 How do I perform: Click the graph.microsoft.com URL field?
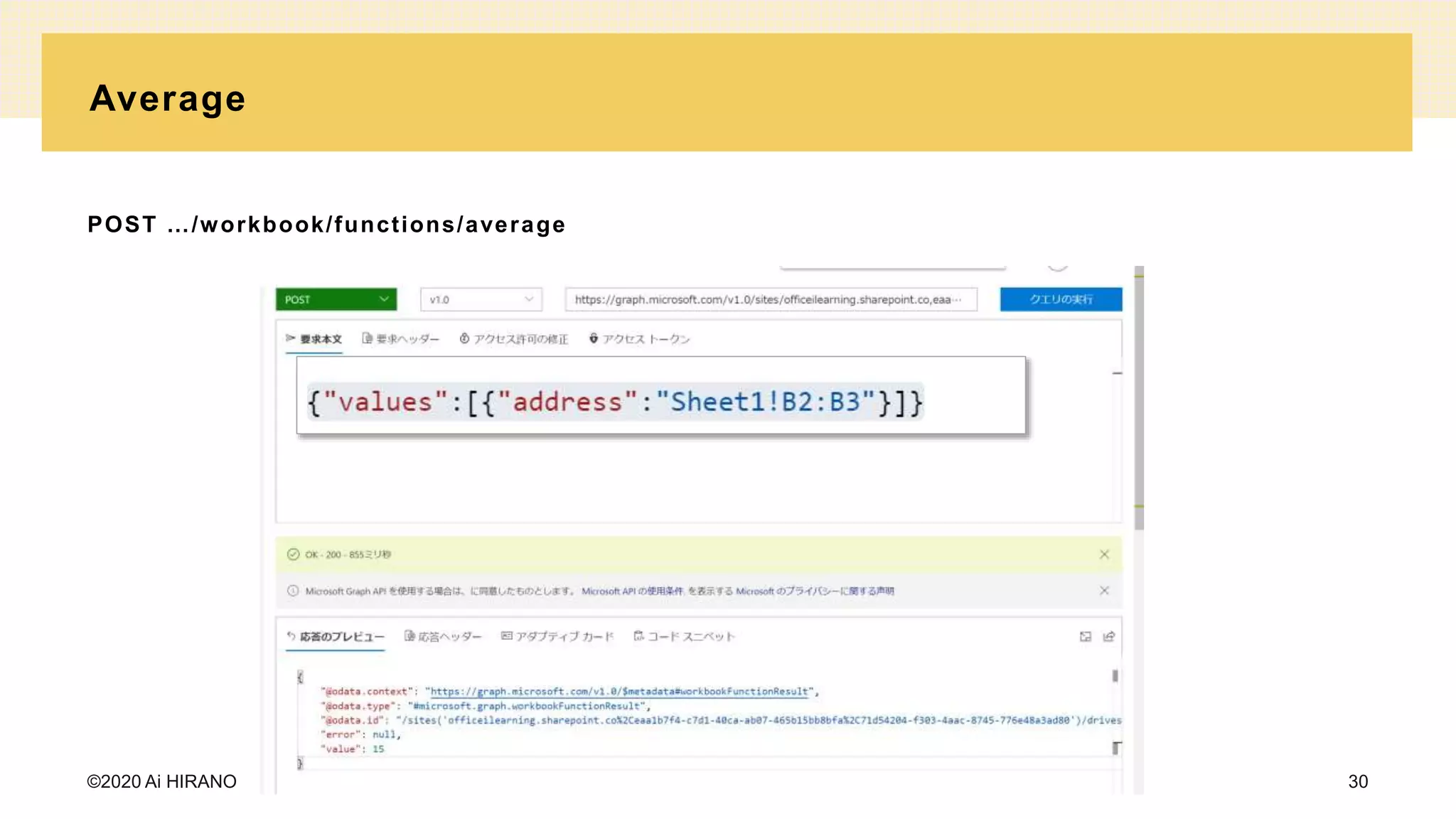tap(770, 299)
